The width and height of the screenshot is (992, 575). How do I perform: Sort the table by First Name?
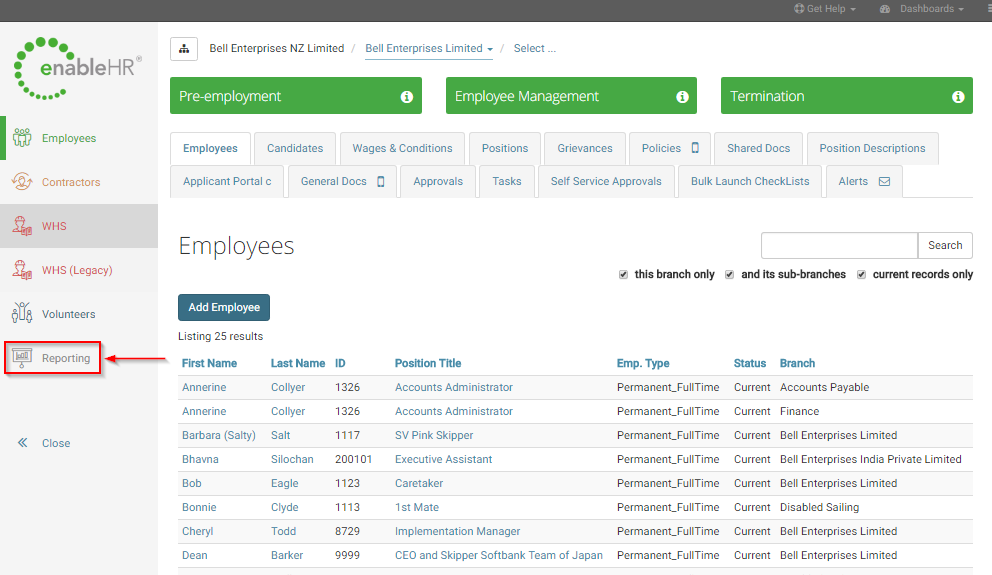pos(209,364)
